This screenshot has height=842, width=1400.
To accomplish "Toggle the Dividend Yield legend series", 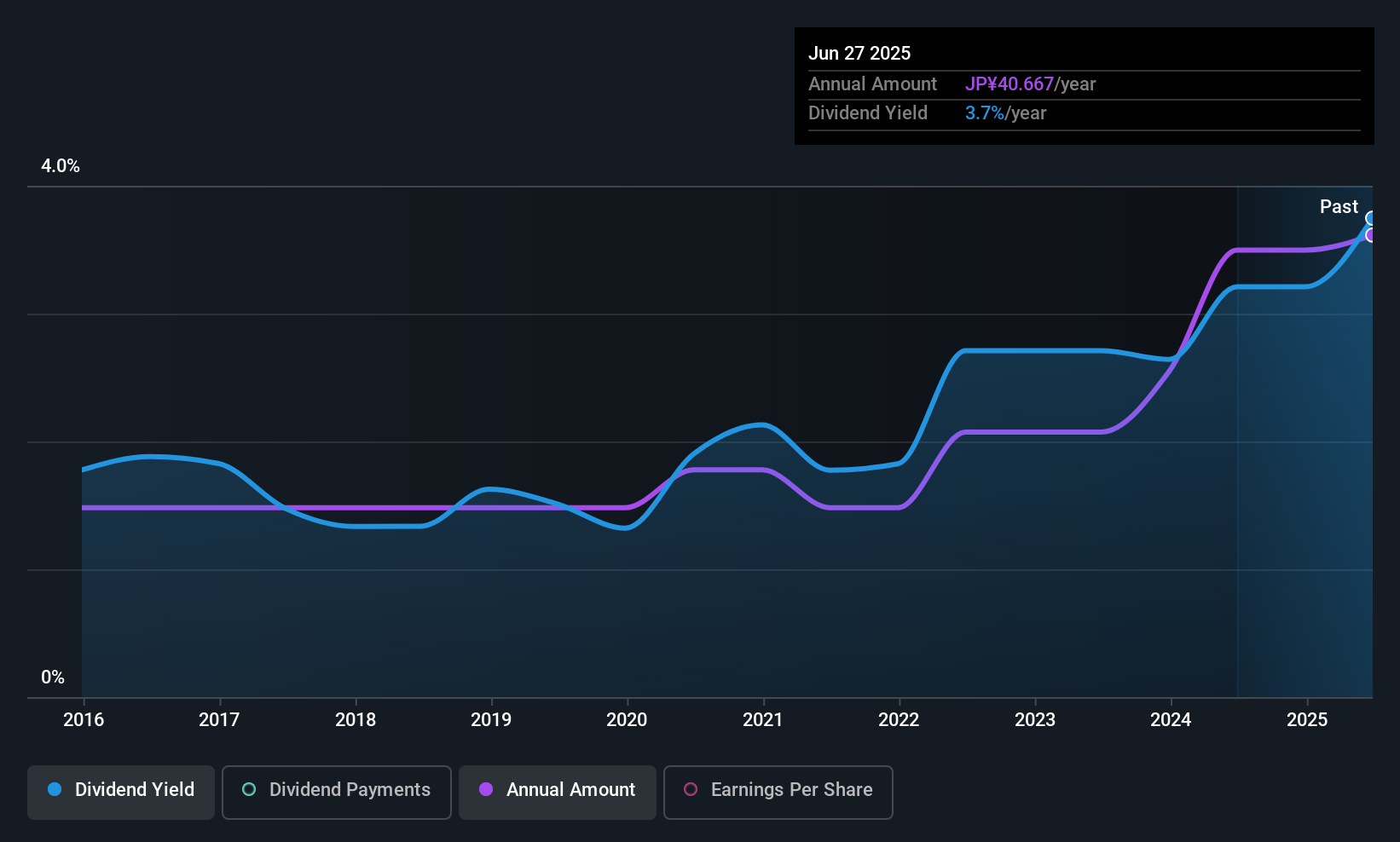I will [x=121, y=791].
